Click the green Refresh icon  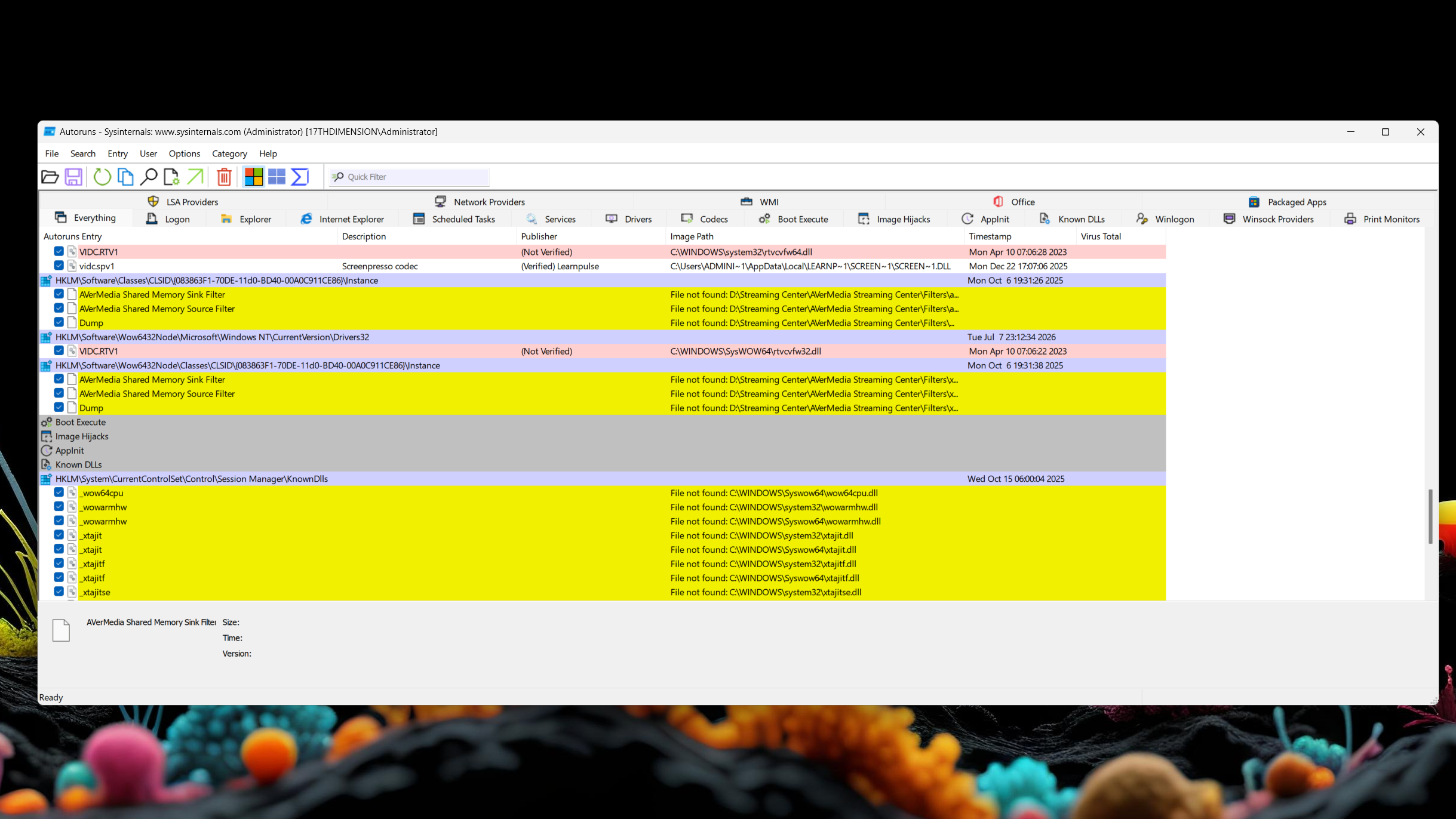[x=102, y=177]
